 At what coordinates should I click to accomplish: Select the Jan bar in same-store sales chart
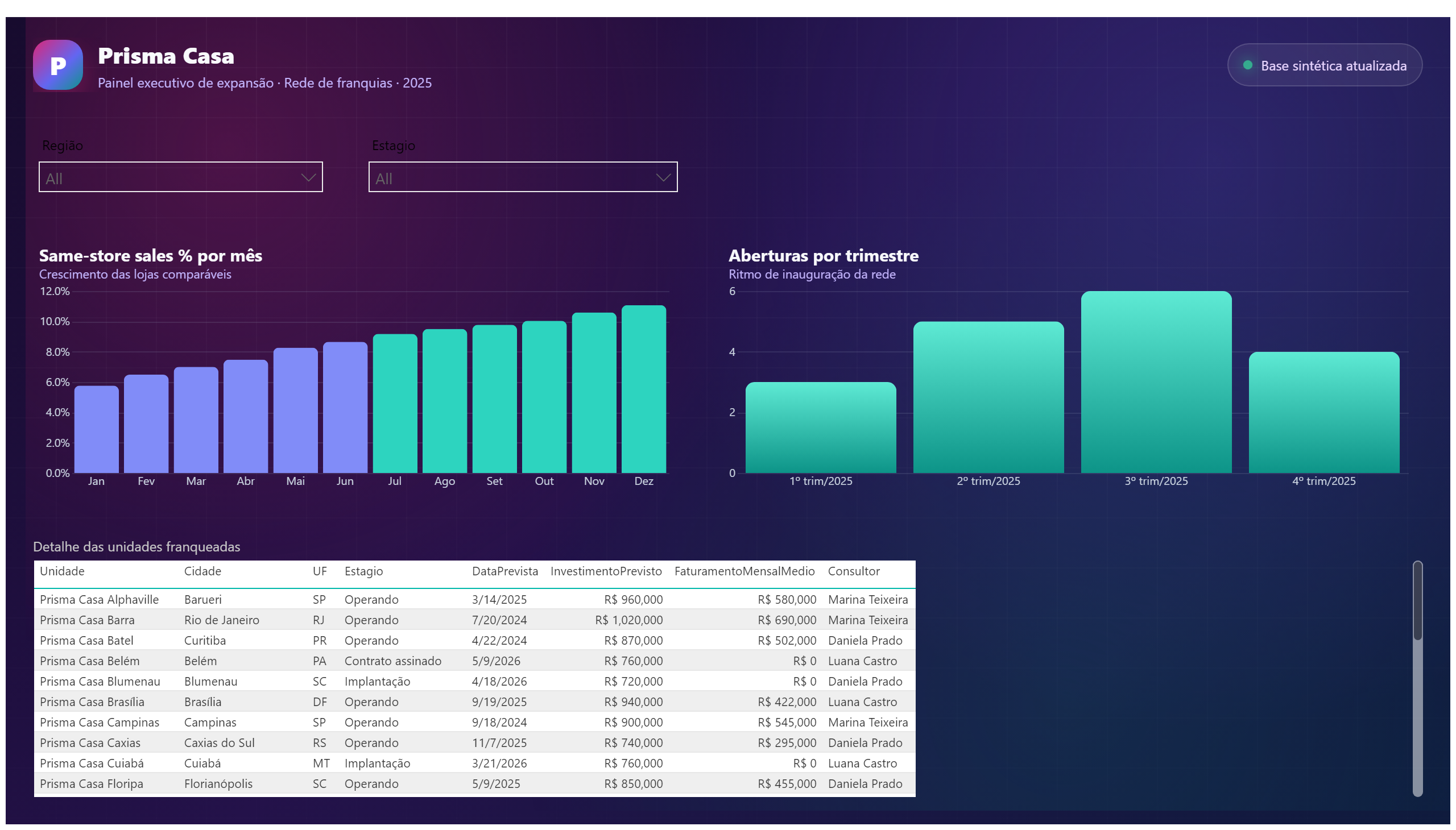[96, 430]
